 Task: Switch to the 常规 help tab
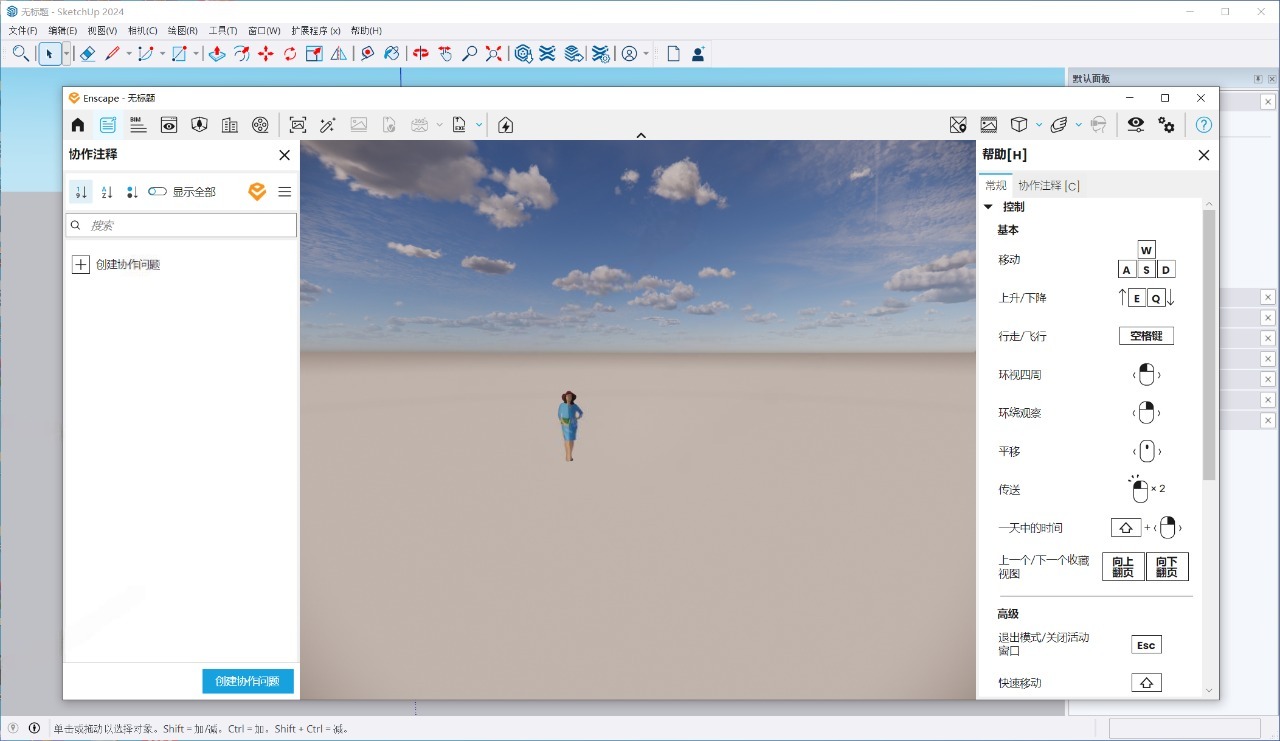click(996, 185)
